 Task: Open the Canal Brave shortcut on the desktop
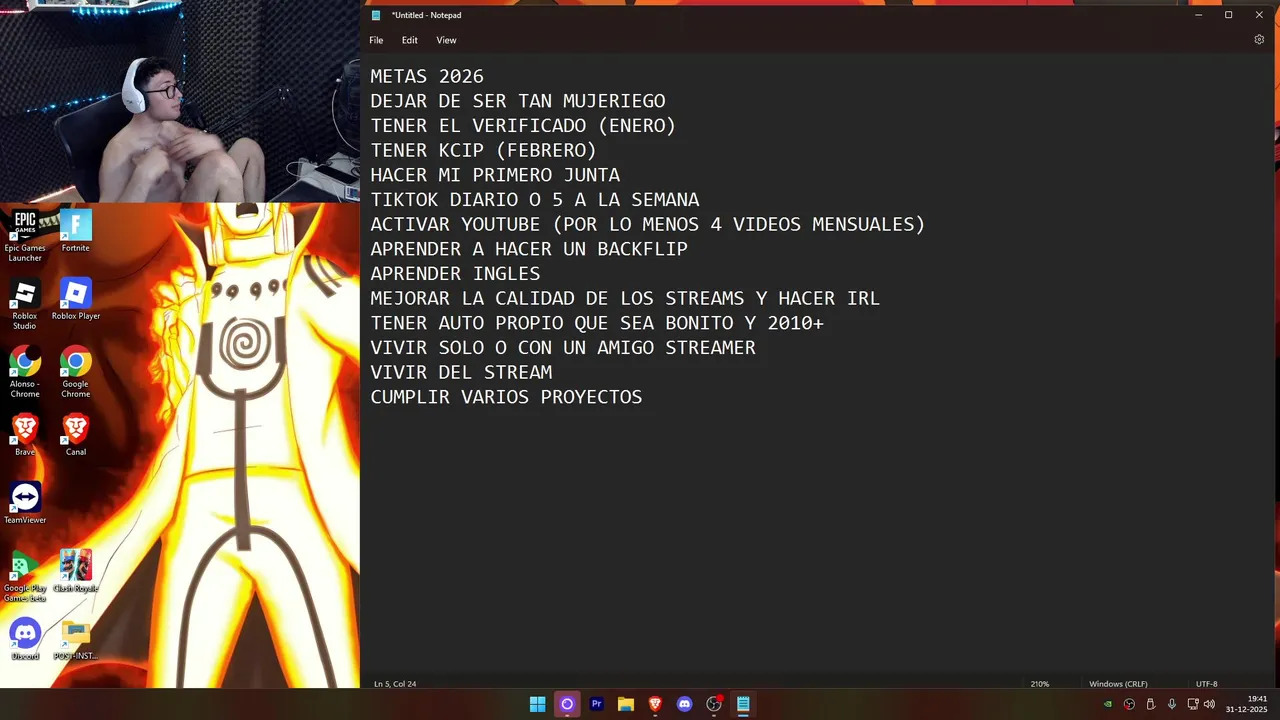point(76,435)
